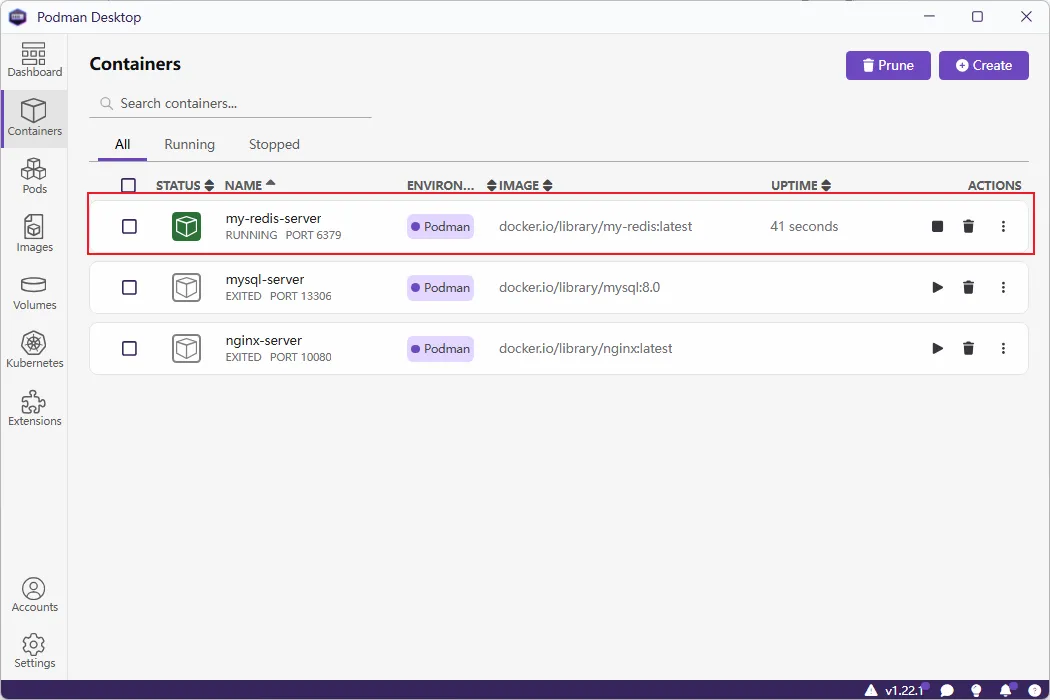Screen dimensions: 1050x700
Task: Stop the my-redis-server container
Action: pos(937,227)
